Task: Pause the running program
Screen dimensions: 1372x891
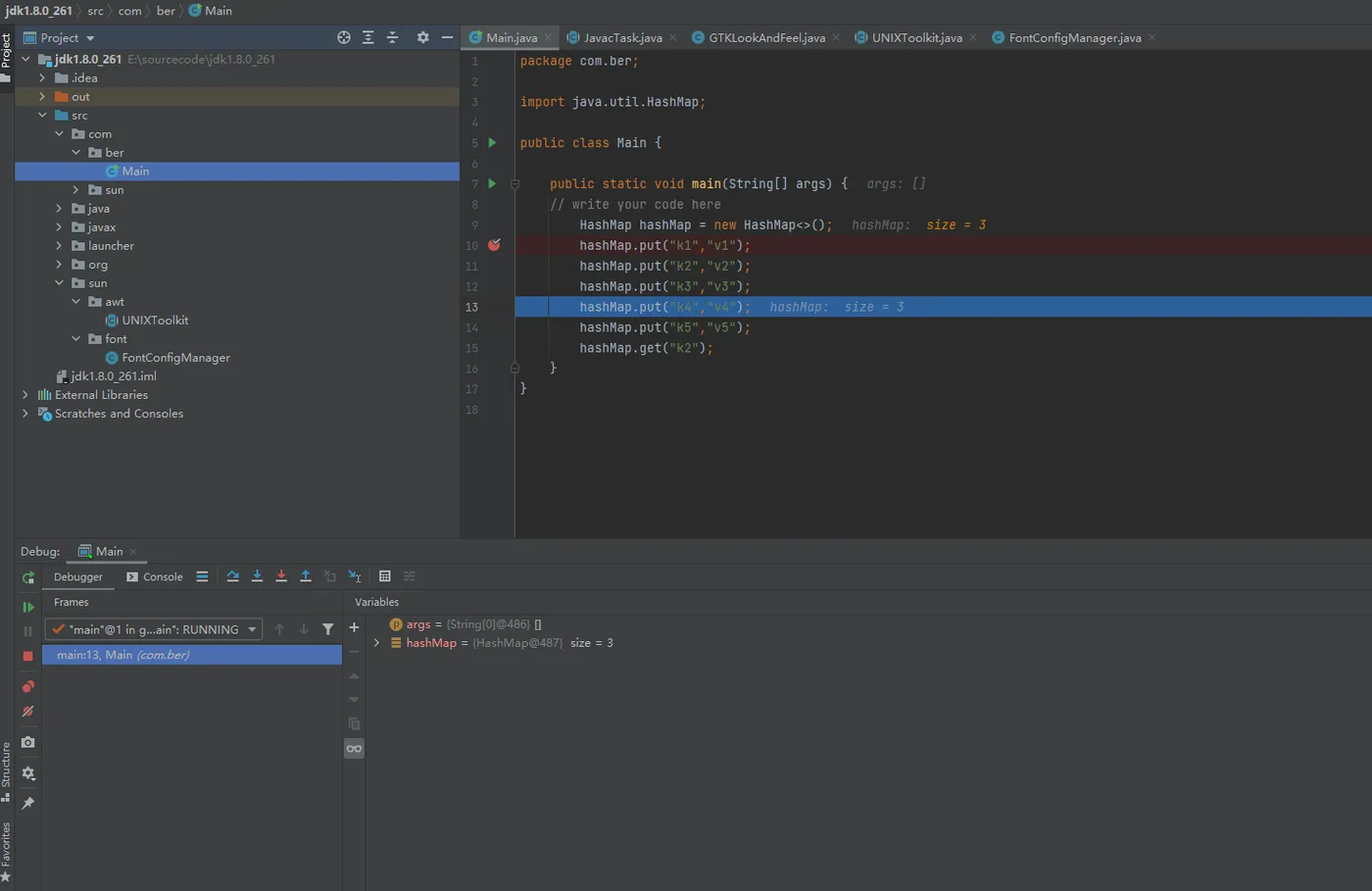Action: pyautogui.click(x=28, y=631)
